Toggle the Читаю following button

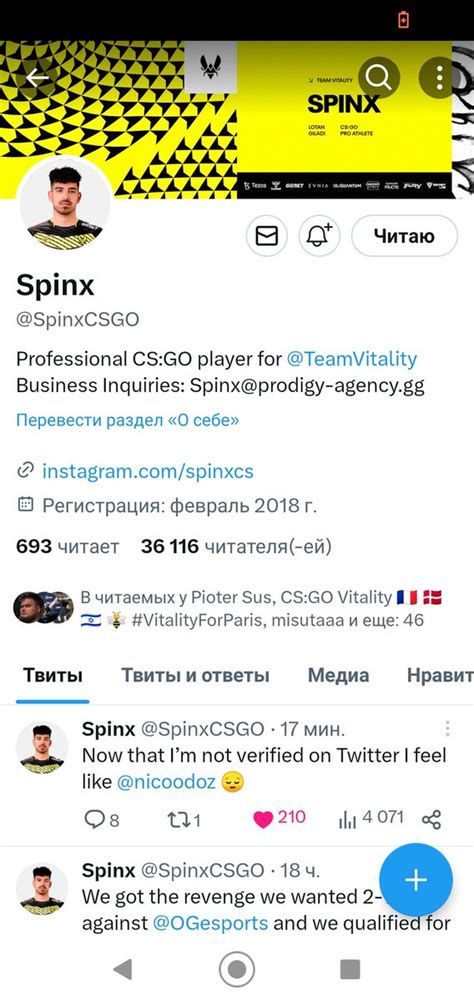click(x=404, y=236)
